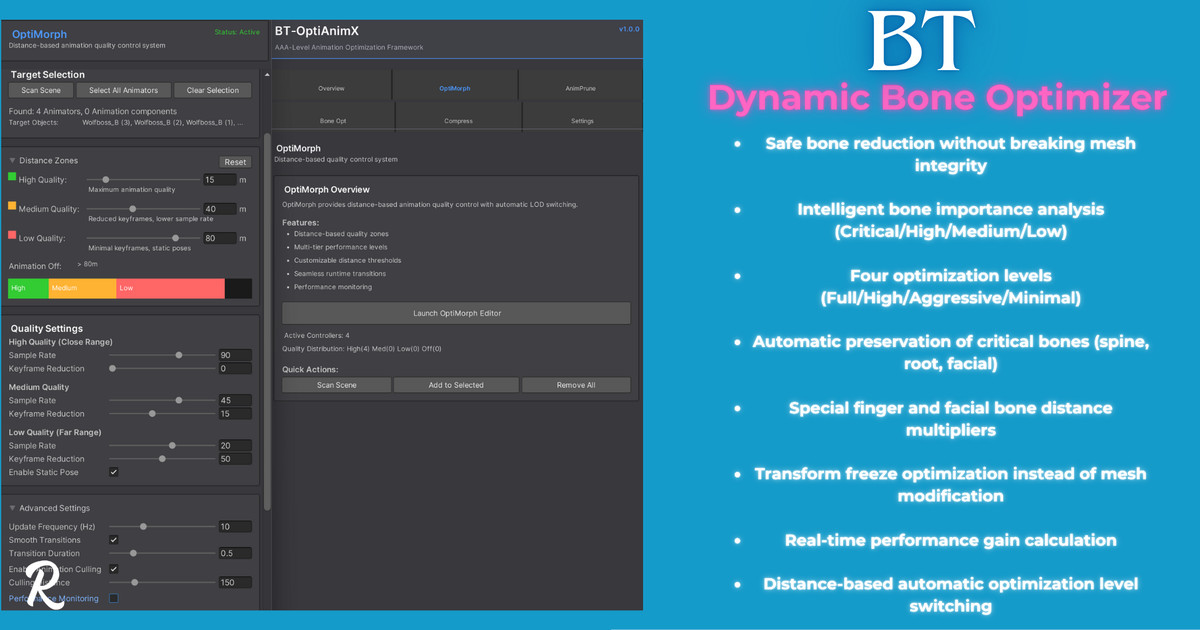Open the Bone Opt tab
Image resolution: width=1200 pixels, height=630 pixels.
[333, 121]
